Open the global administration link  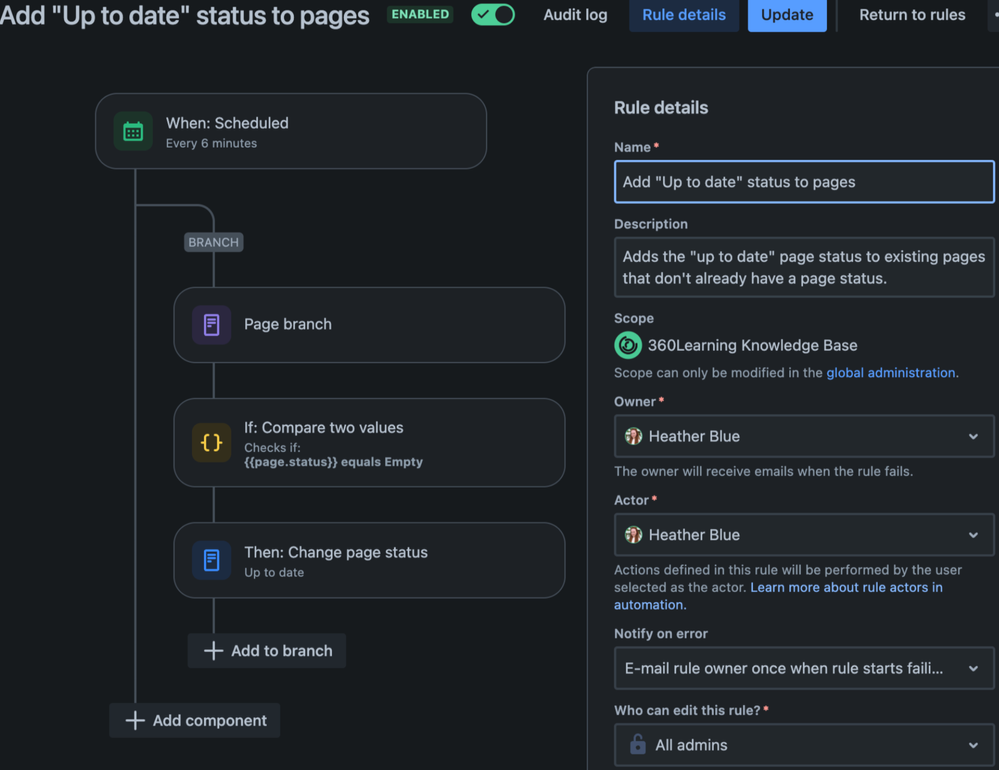(x=891, y=373)
